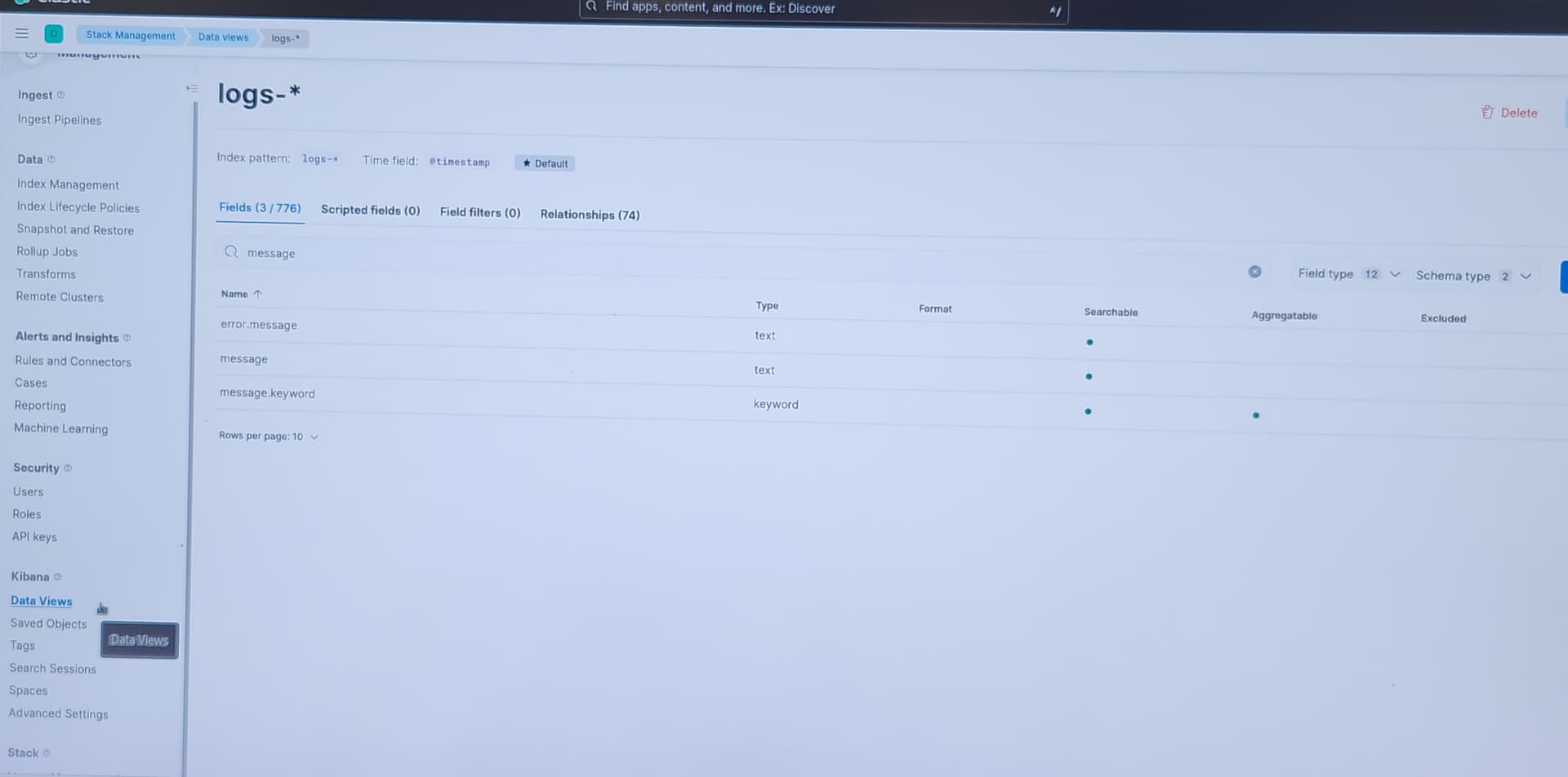Clear the message search field

(1254, 272)
